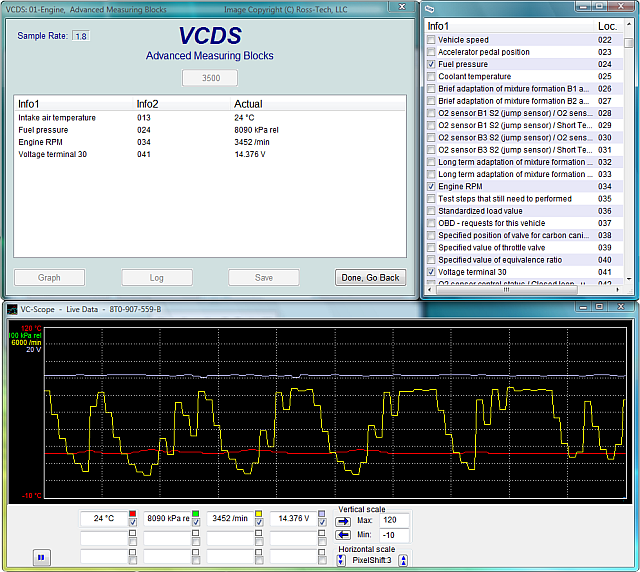The image size is (640, 572).
Task: Hide the 3452 /min trace via checkbox
Action: click(x=259, y=522)
